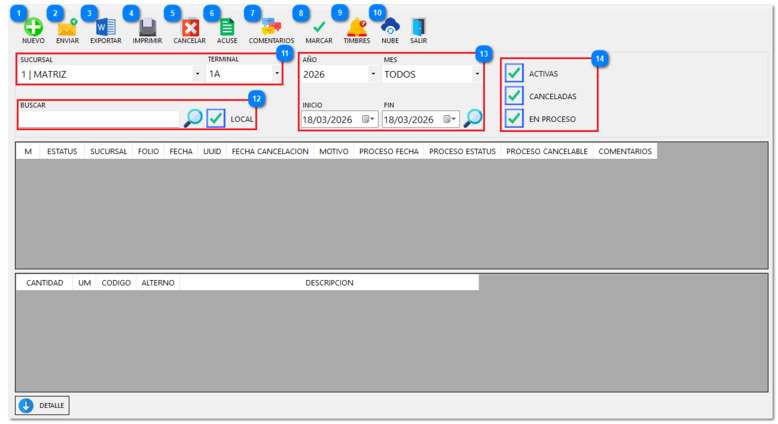Open the ENVIAR envelope tool
Image resolution: width=778 pixels, height=424 pixels.
(67, 28)
